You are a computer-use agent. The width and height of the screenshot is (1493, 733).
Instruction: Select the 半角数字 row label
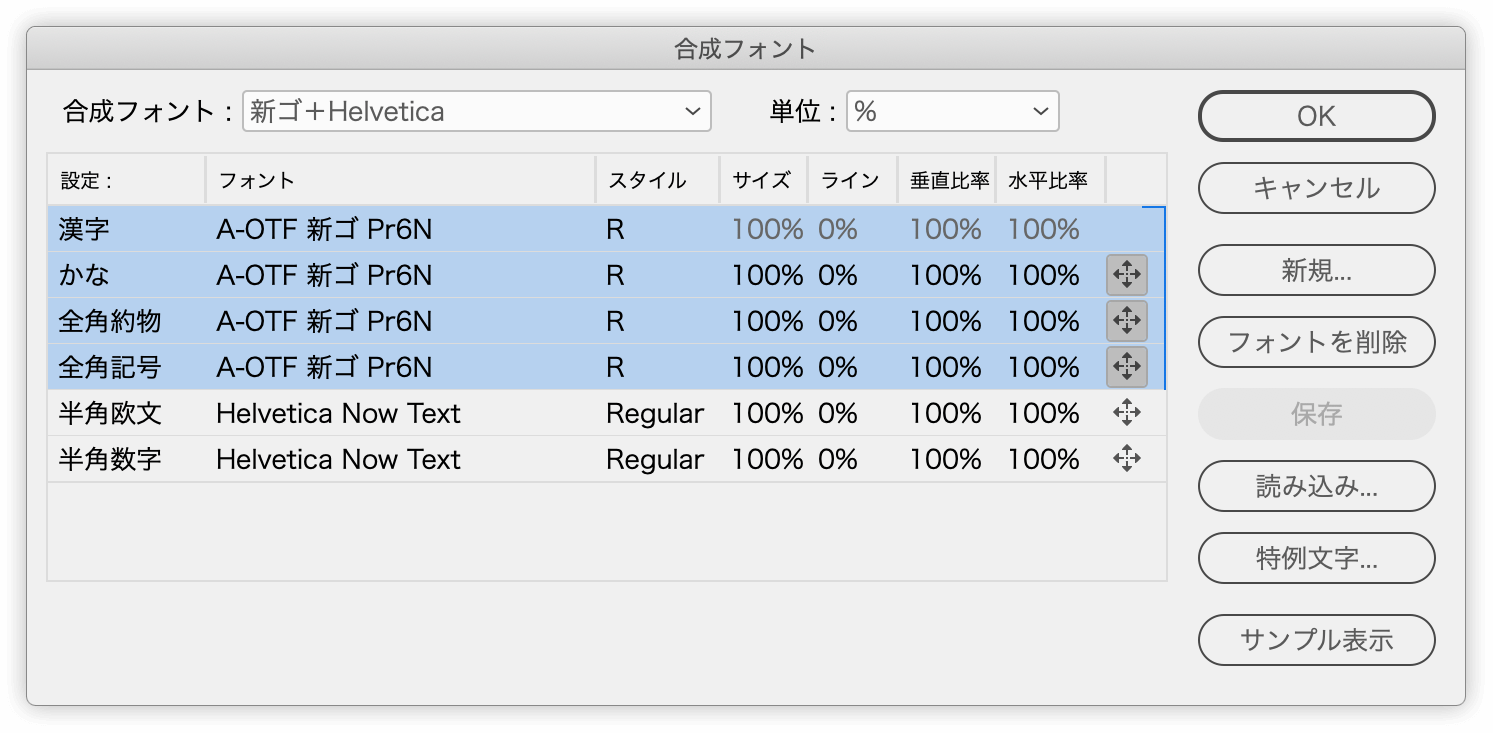tap(110, 459)
